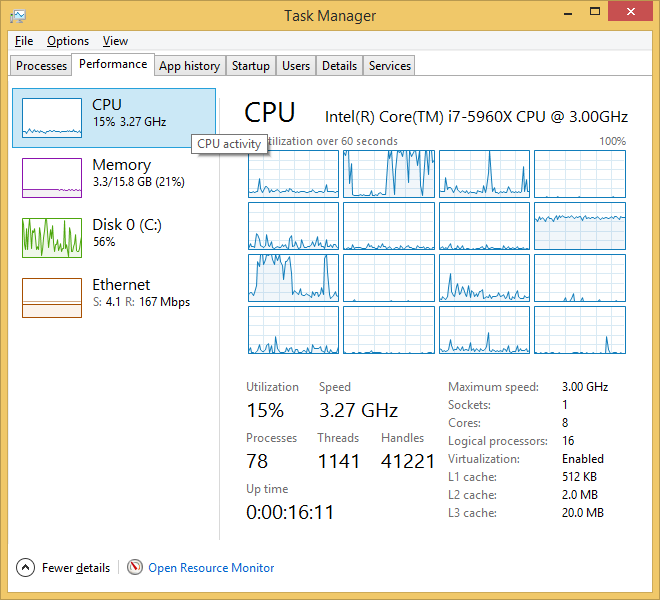Select the CPU mini graph in sidebar
This screenshot has height=600, width=660.
(52, 118)
